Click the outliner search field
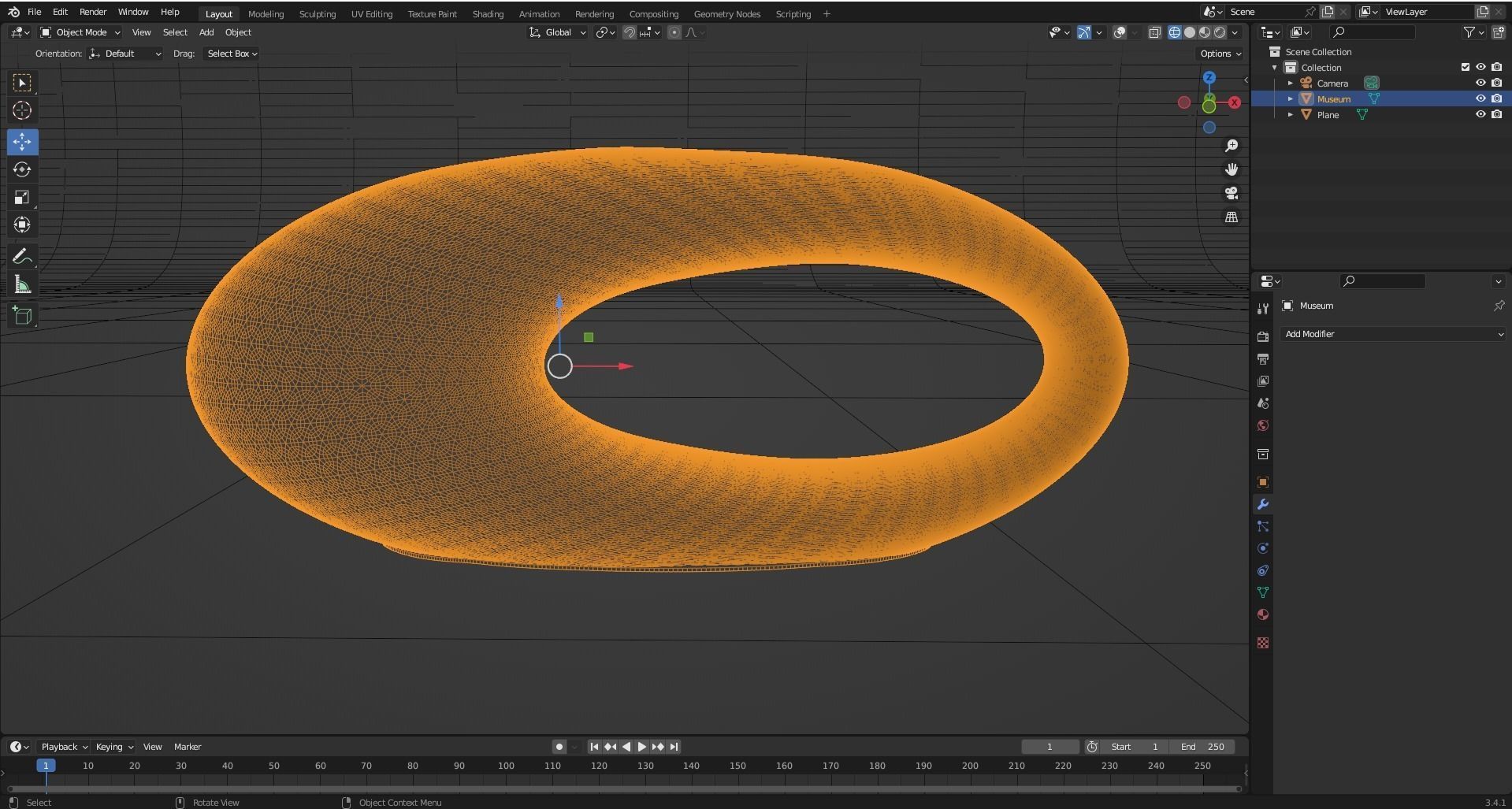The height and width of the screenshot is (809, 1512). tap(1372, 32)
